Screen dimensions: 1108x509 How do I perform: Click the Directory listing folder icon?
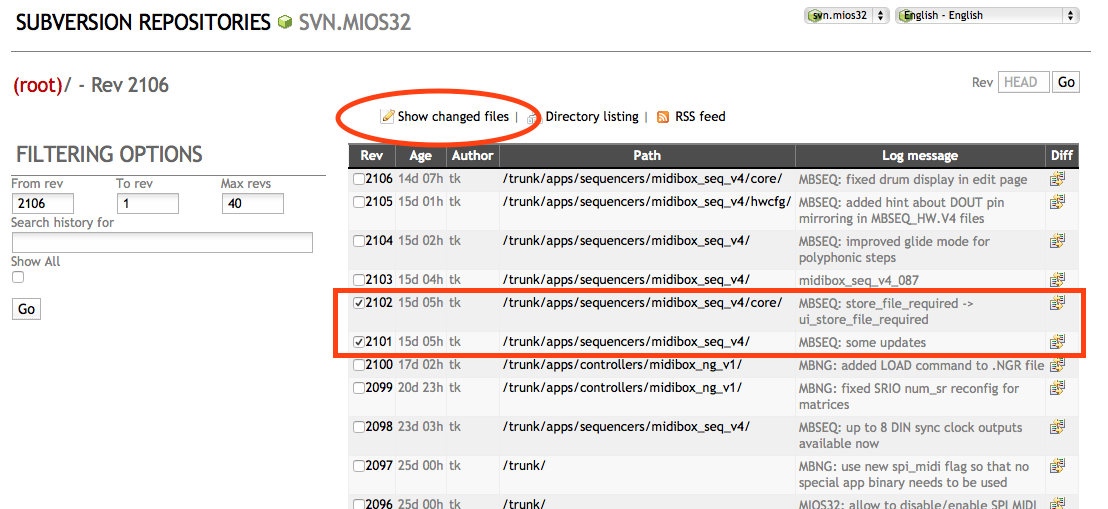(x=534, y=118)
